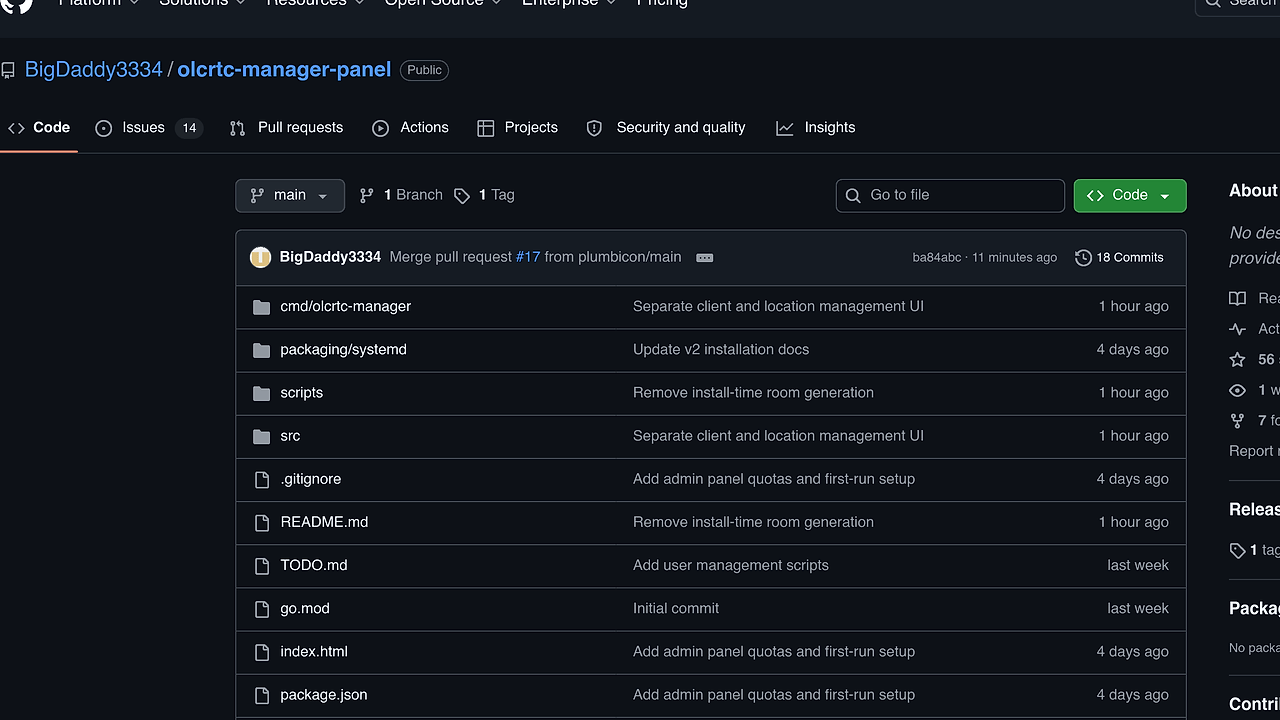
Task: Click the folder icon for packaging/systemd
Action: pos(262,350)
